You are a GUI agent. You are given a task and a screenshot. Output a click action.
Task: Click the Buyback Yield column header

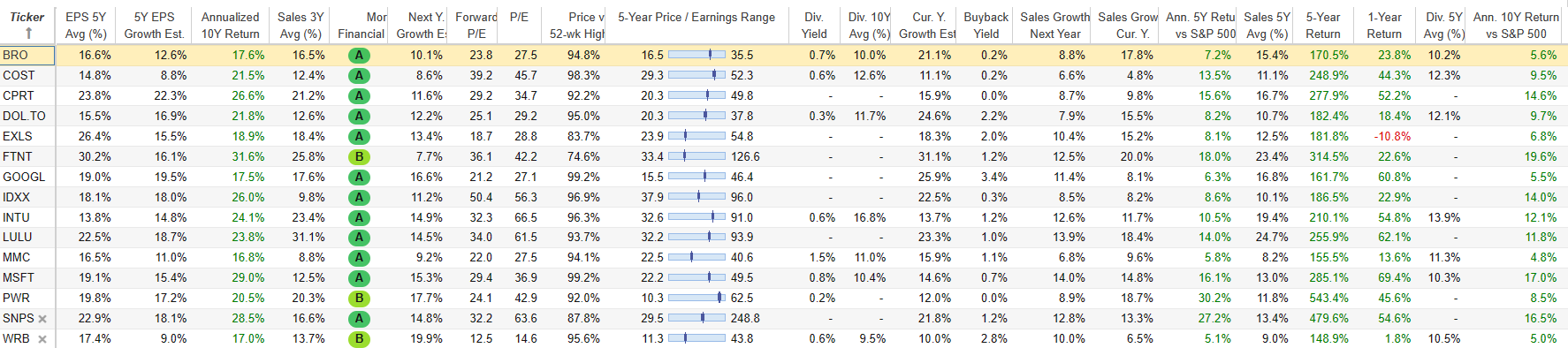point(986,25)
